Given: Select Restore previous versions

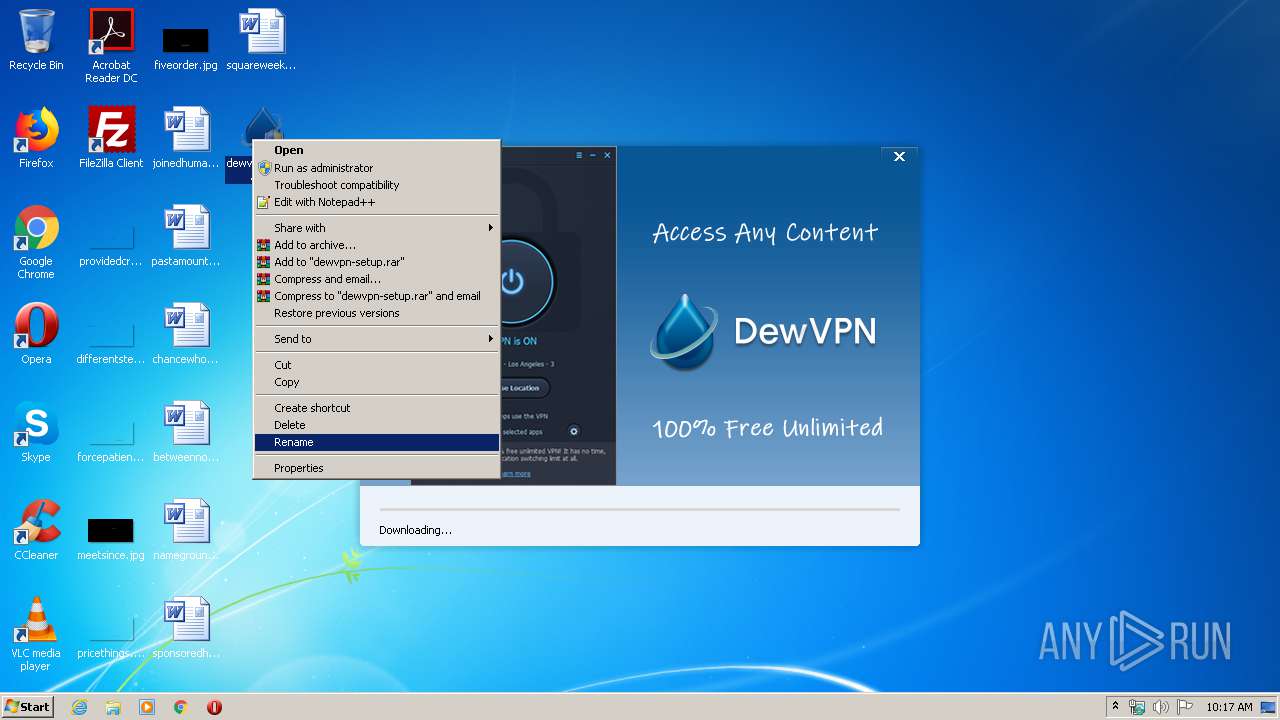Looking at the screenshot, I should [377, 313].
